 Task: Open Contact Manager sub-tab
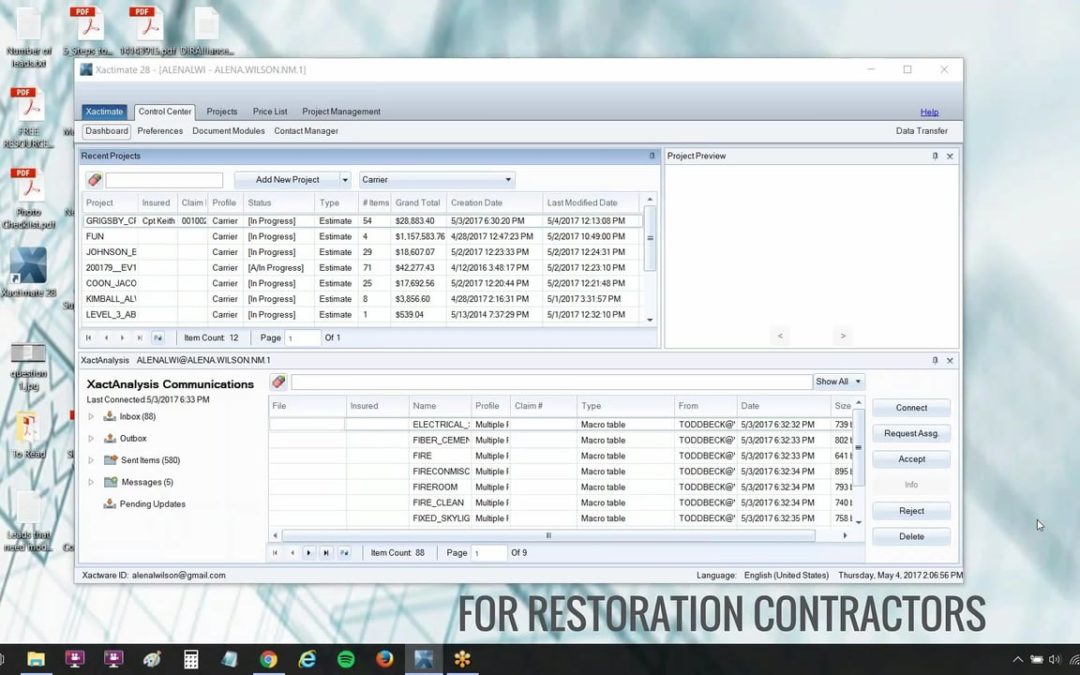click(x=306, y=131)
